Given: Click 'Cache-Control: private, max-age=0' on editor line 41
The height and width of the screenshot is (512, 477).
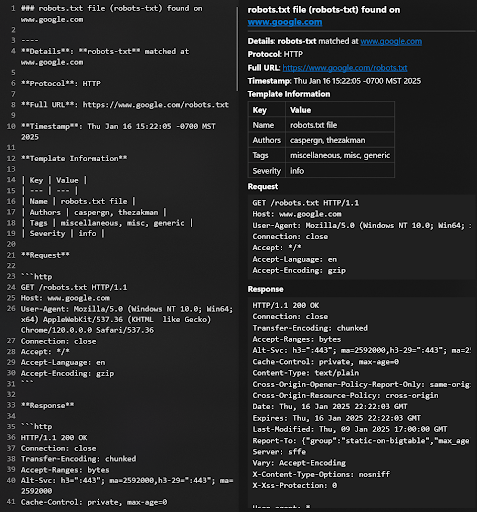Looking at the screenshot, I should 94,502.
